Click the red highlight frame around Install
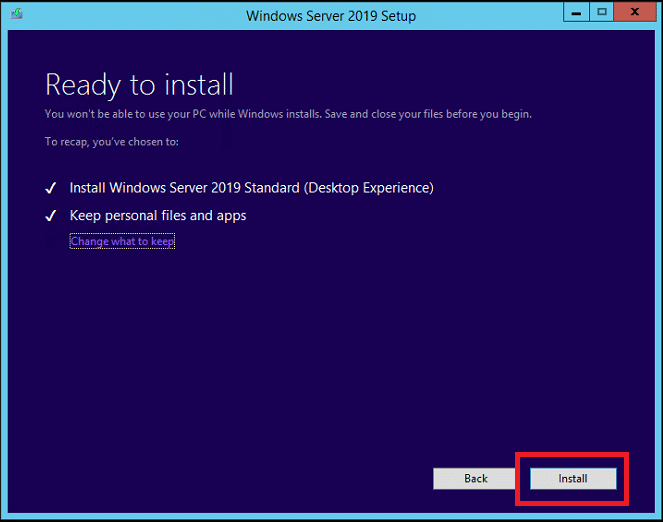663x522 pixels. click(x=572, y=455)
